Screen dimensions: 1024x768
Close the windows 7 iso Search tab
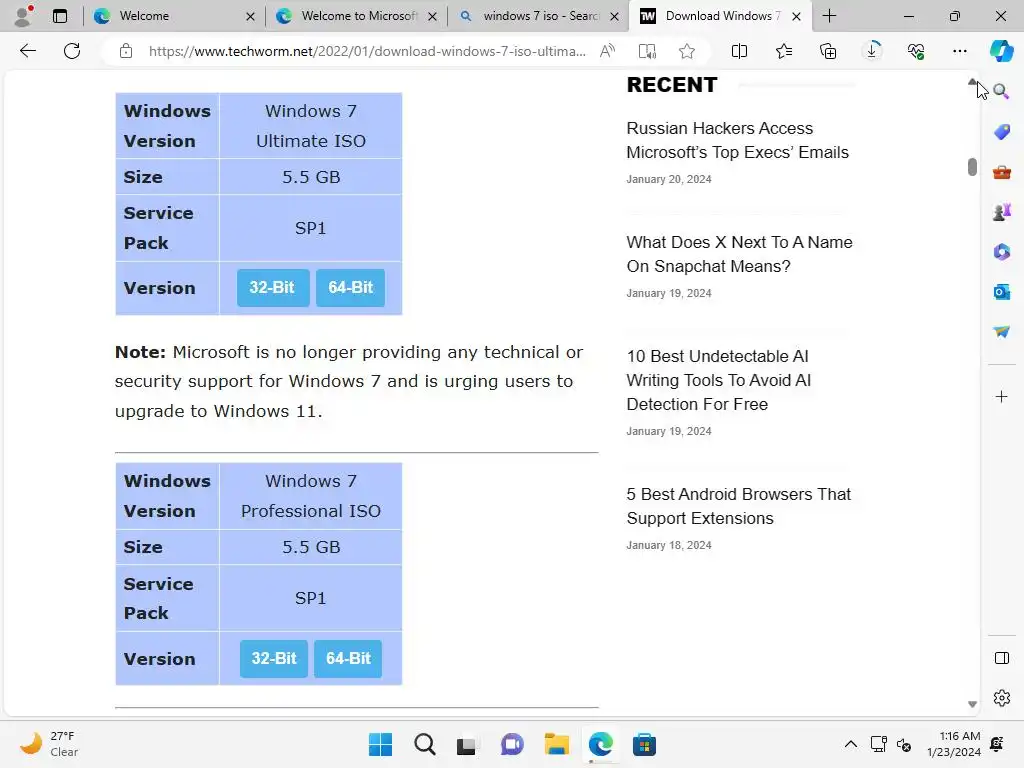click(x=615, y=16)
